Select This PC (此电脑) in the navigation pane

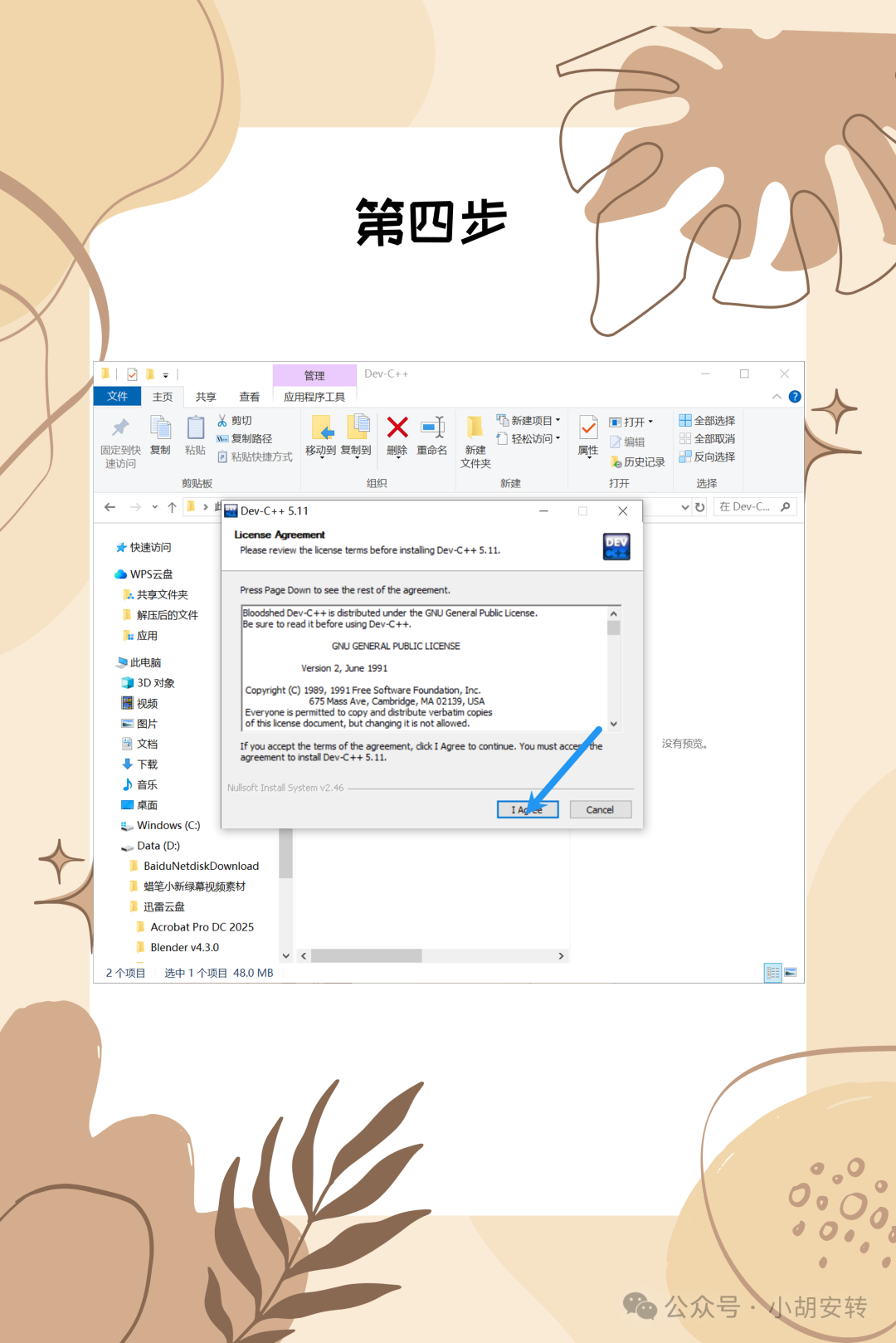click(x=139, y=662)
